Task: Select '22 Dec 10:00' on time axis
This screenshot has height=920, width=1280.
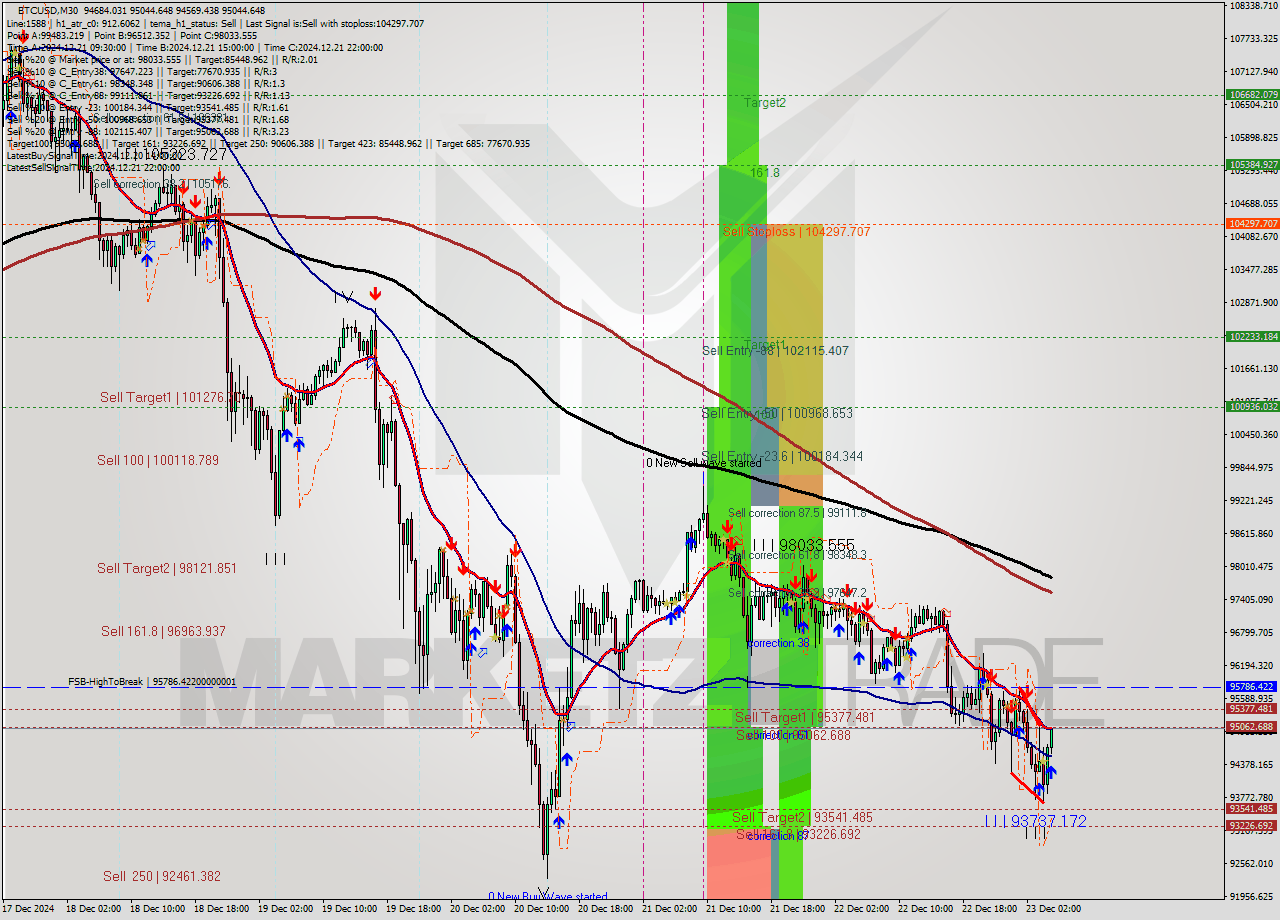Action: point(926,909)
